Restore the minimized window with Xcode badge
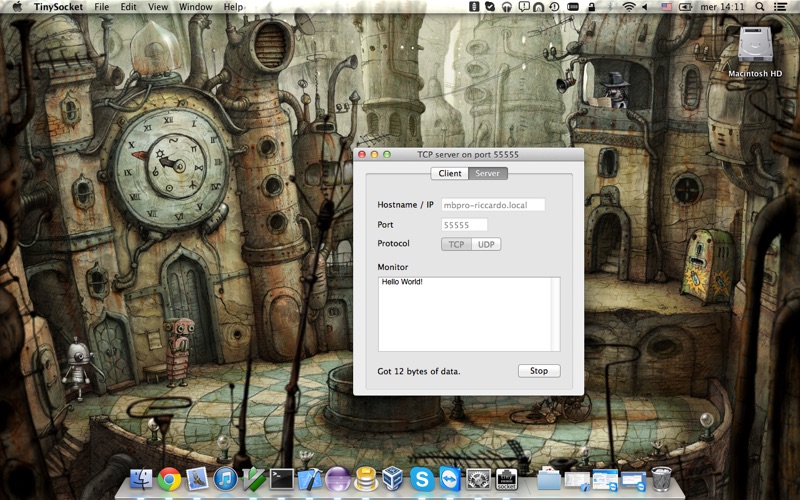This screenshot has width=800, height=500. [577, 481]
